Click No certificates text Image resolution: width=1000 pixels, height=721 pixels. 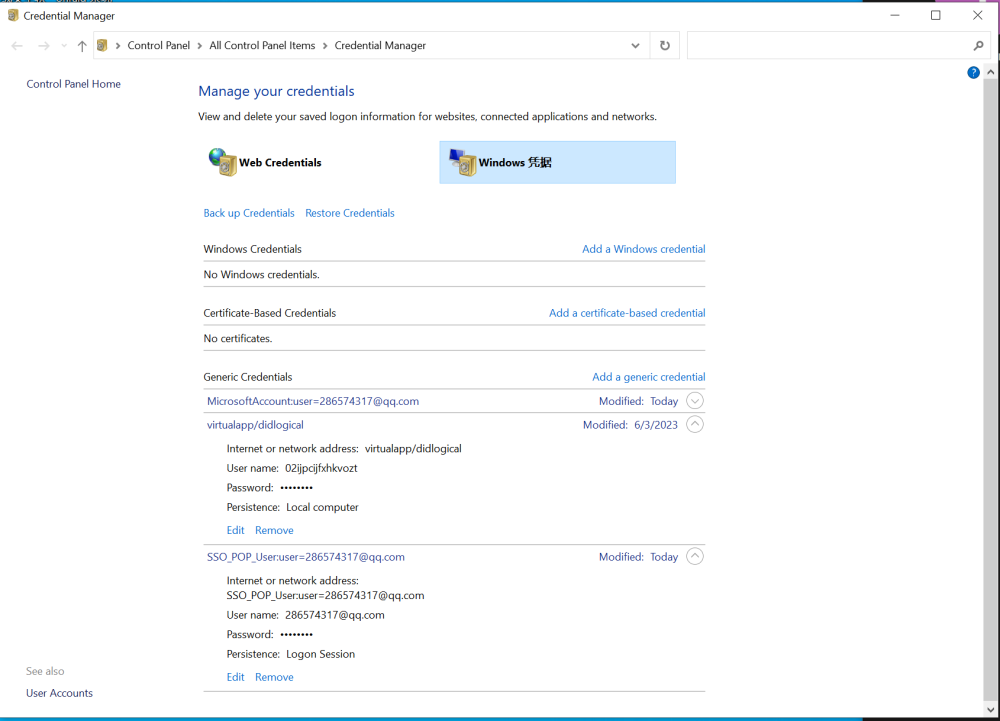click(238, 339)
